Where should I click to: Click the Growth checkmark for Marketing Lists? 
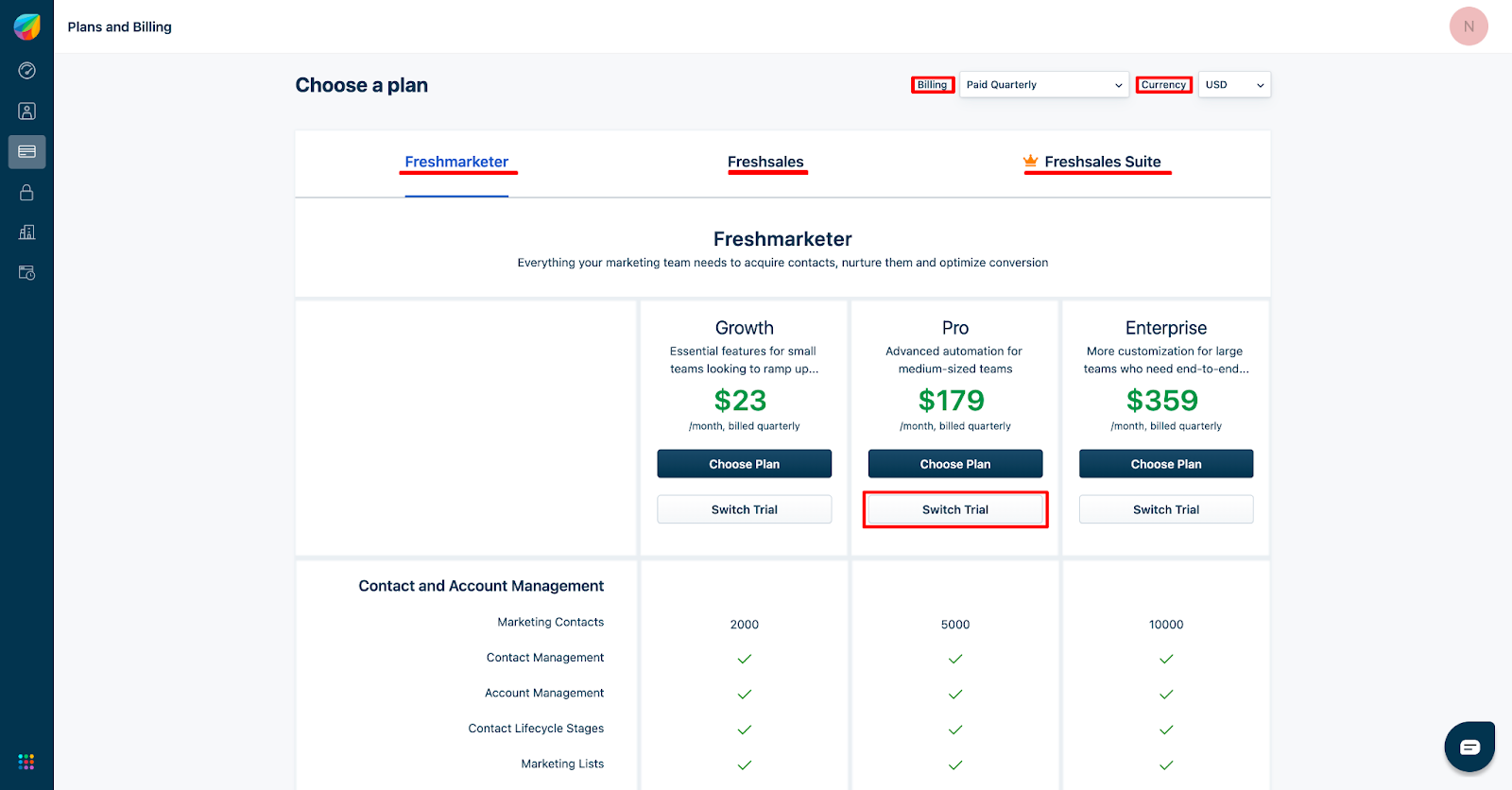(x=745, y=765)
